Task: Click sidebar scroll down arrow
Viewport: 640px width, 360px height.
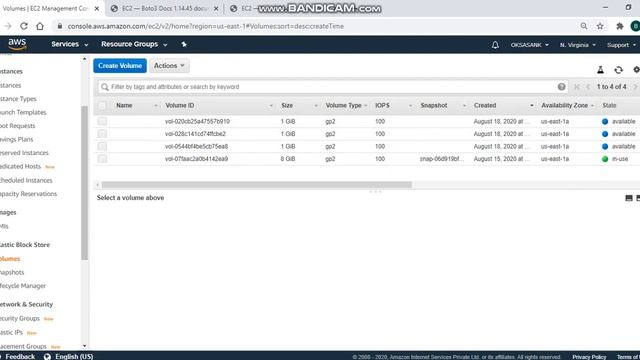Action: pyautogui.click(x=84, y=346)
